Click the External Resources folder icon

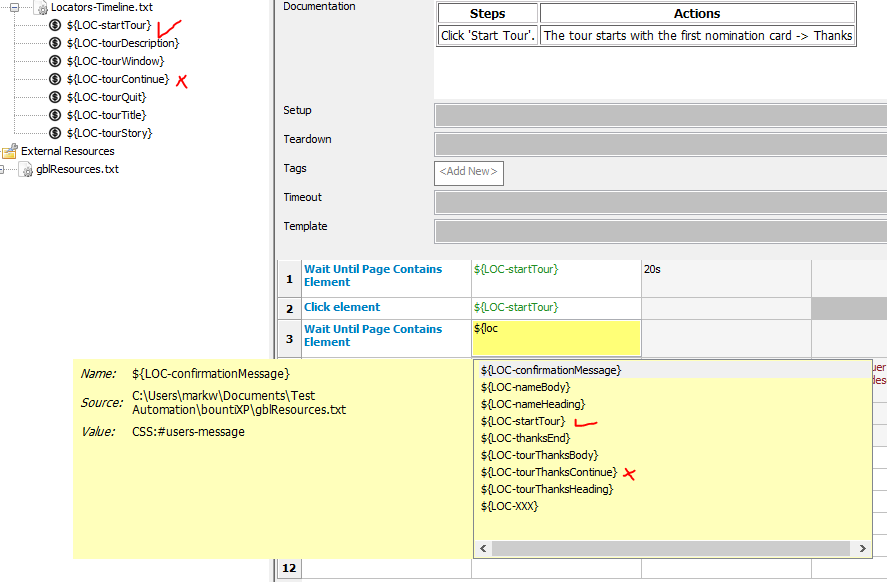click(x=10, y=151)
